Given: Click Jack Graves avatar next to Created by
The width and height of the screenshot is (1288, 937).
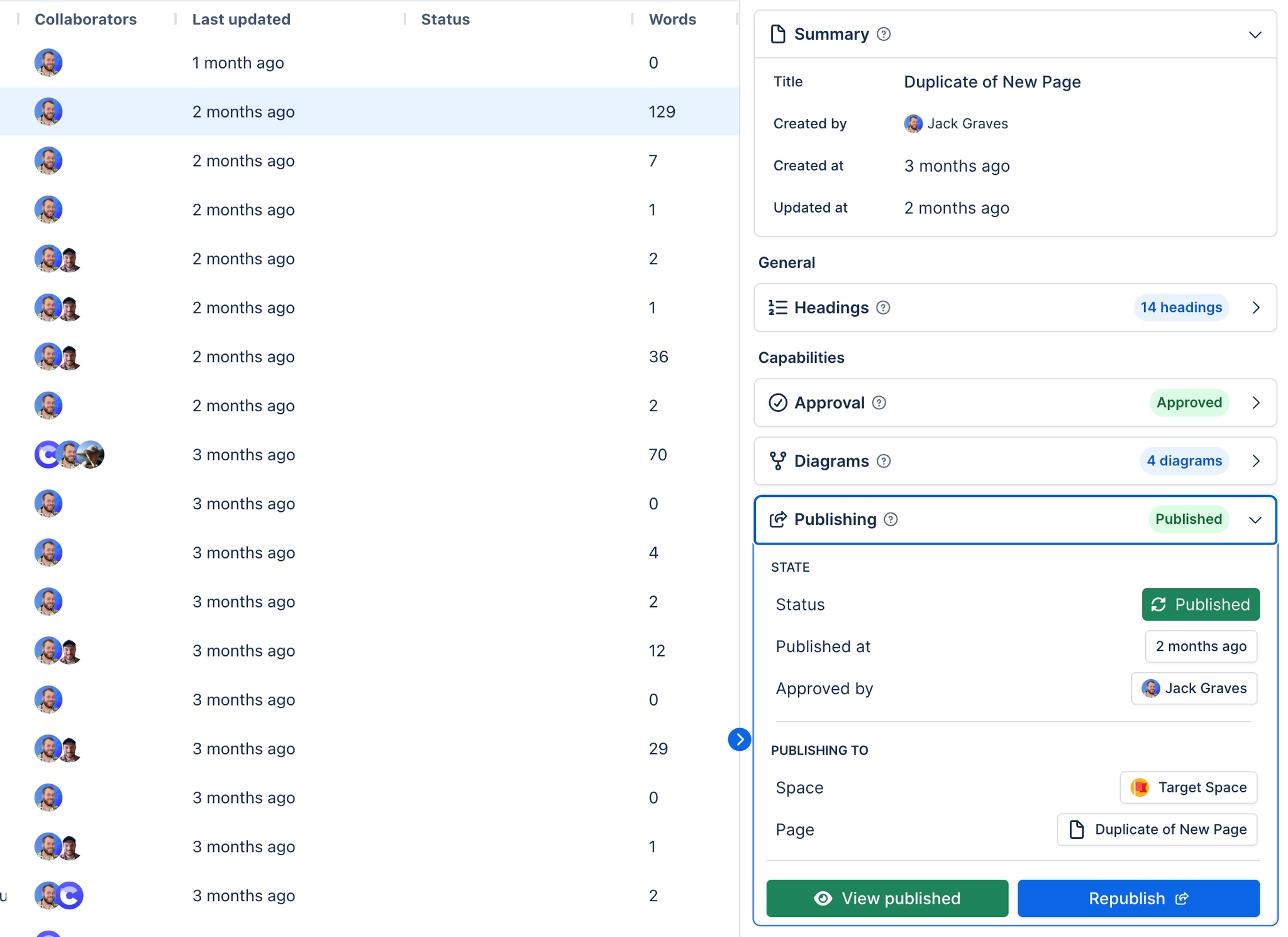Looking at the screenshot, I should [x=914, y=123].
